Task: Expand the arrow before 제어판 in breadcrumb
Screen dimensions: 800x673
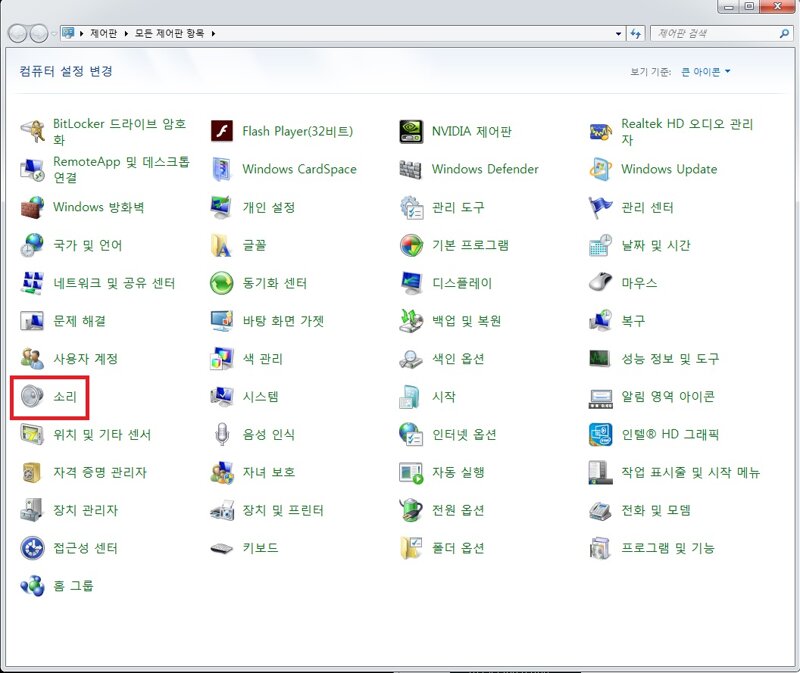Action: (82, 34)
